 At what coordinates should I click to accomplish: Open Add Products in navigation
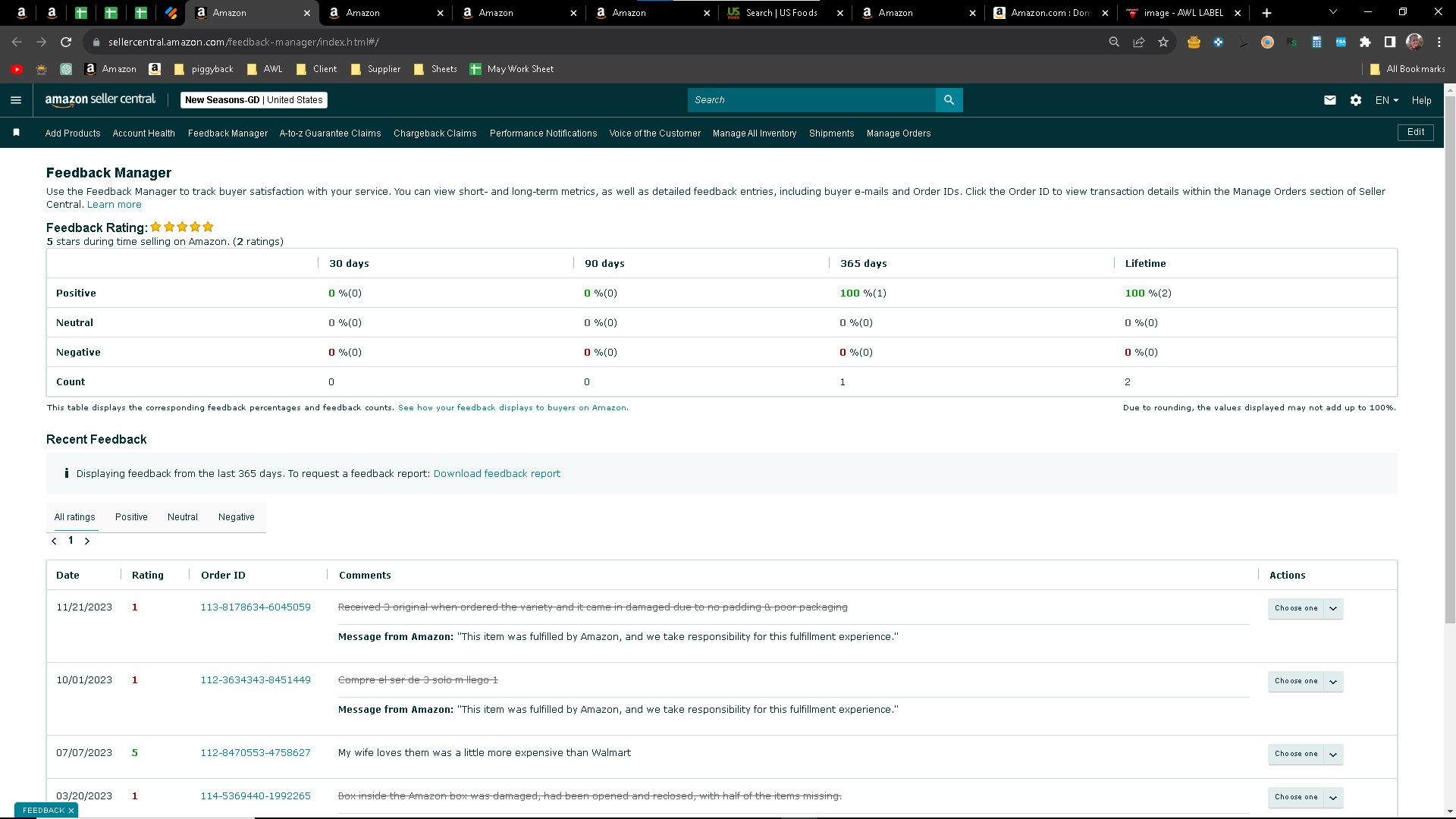tap(73, 133)
